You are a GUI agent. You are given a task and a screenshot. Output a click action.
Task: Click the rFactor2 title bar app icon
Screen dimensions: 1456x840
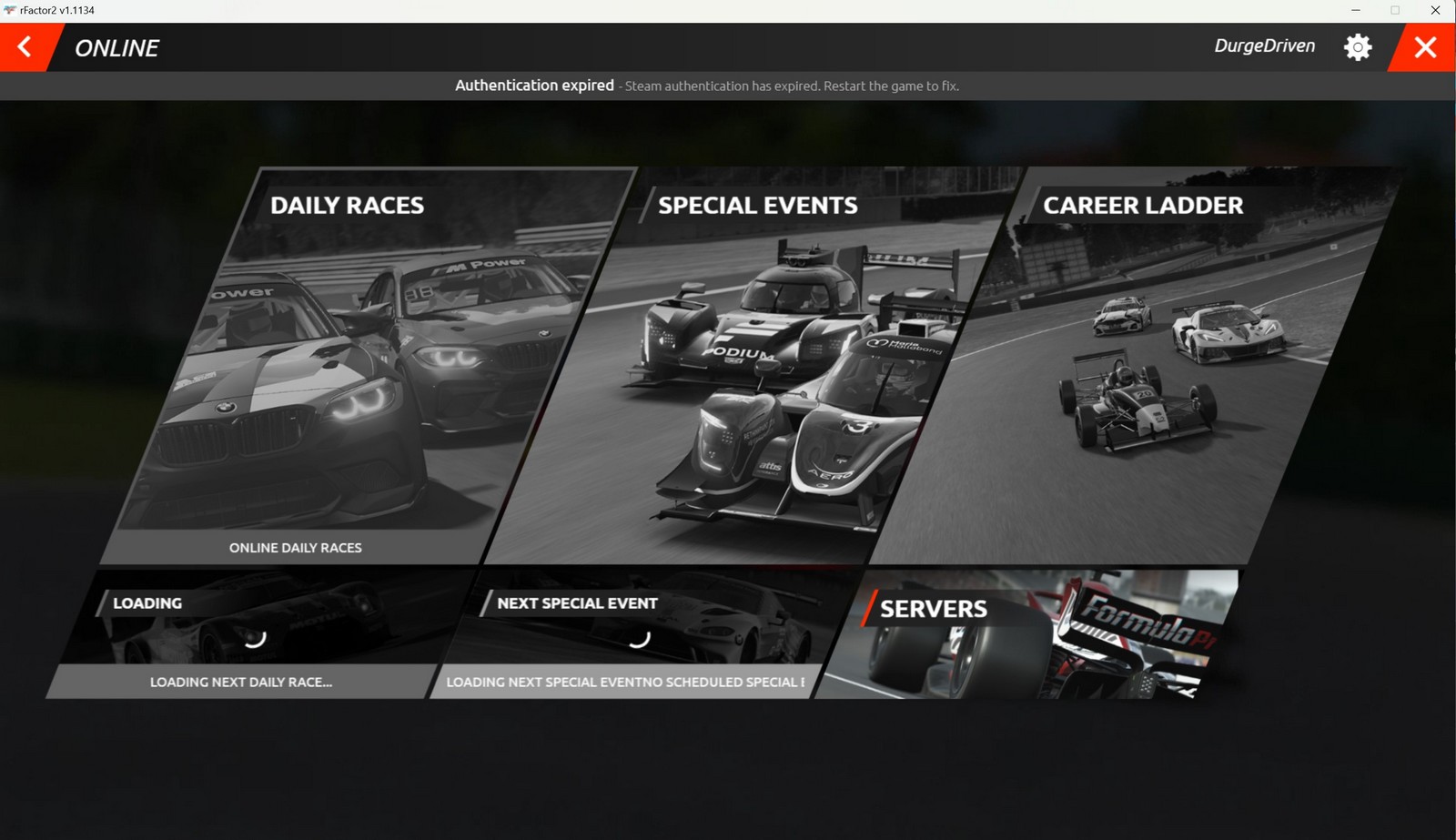pyautogui.click(x=10, y=10)
